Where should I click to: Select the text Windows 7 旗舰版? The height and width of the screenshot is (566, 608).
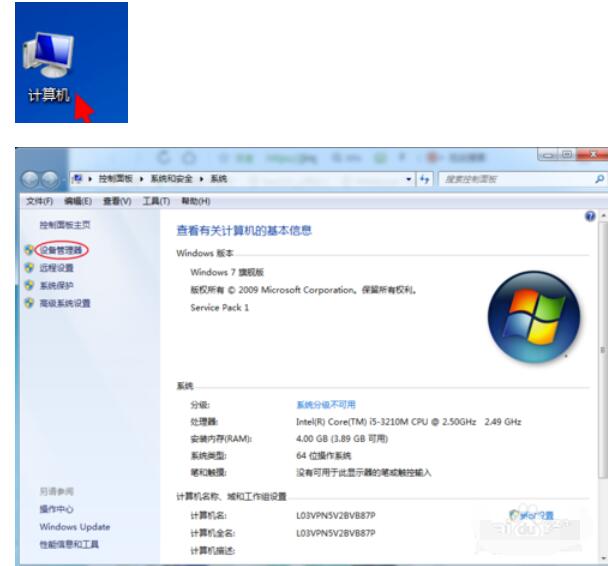(227, 272)
